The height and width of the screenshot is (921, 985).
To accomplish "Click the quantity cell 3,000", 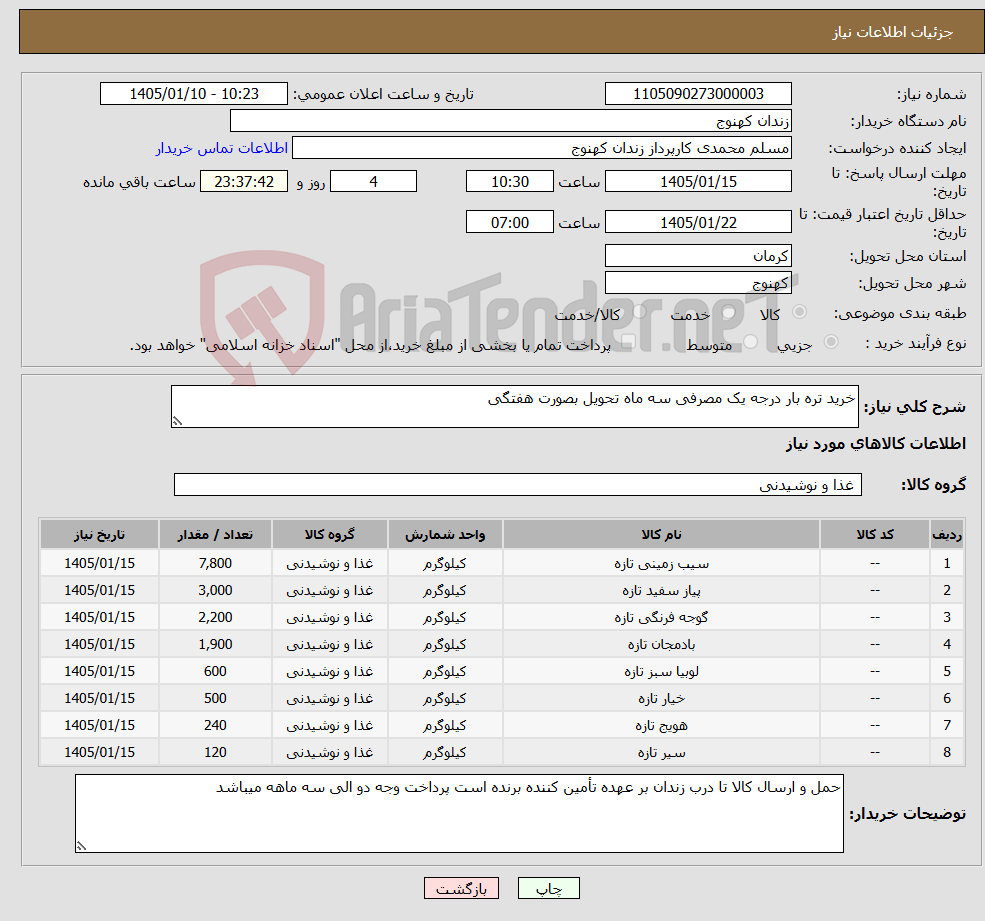I will 215,591.
